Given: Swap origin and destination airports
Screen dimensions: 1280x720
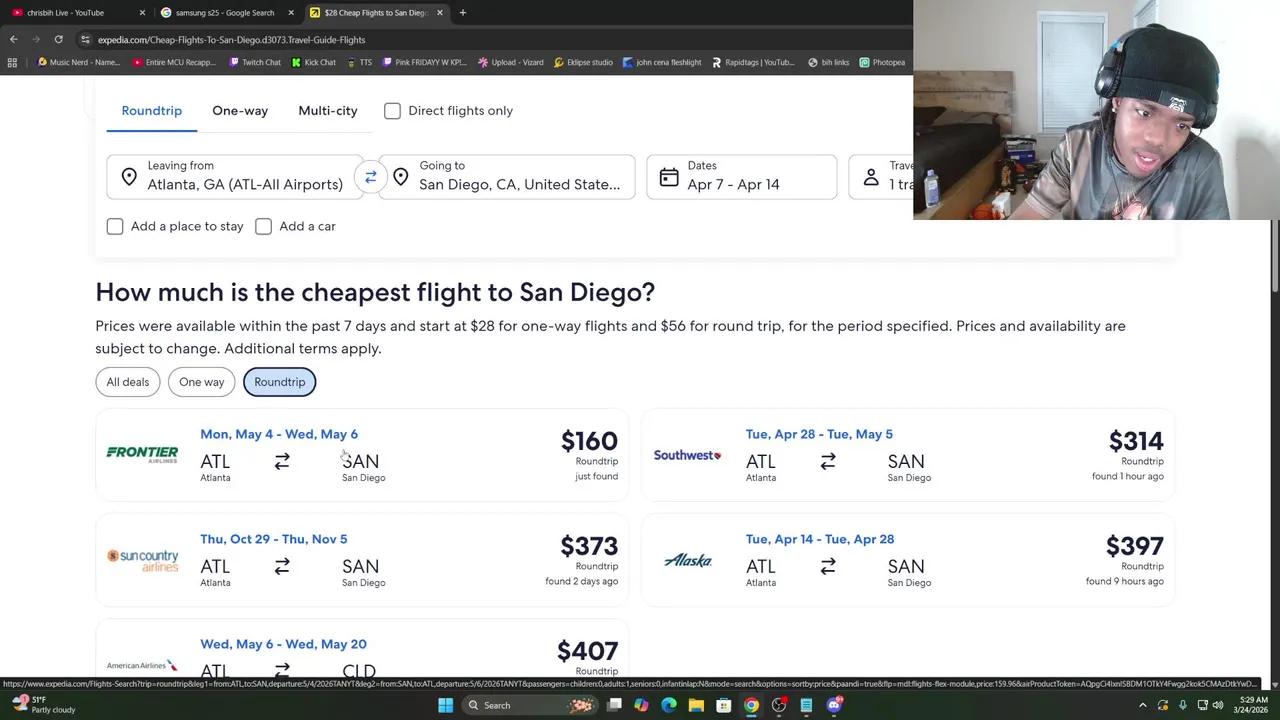Looking at the screenshot, I should tap(370, 177).
